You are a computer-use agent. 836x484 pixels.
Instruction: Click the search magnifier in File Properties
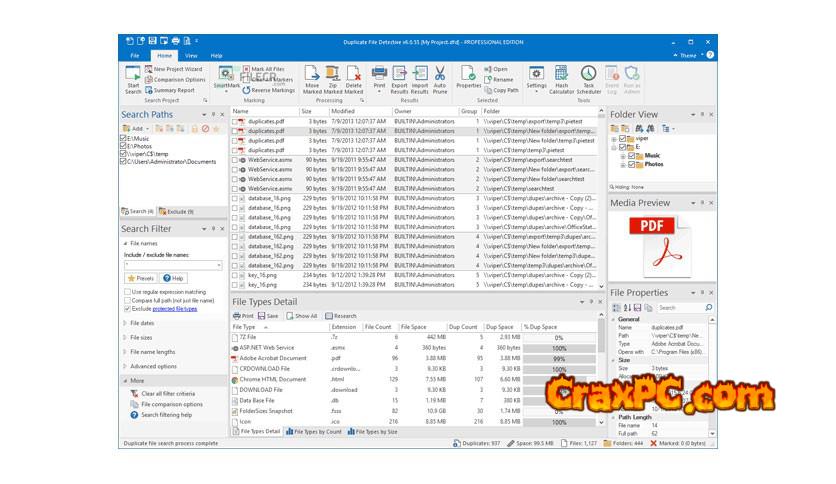[x=709, y=308]
